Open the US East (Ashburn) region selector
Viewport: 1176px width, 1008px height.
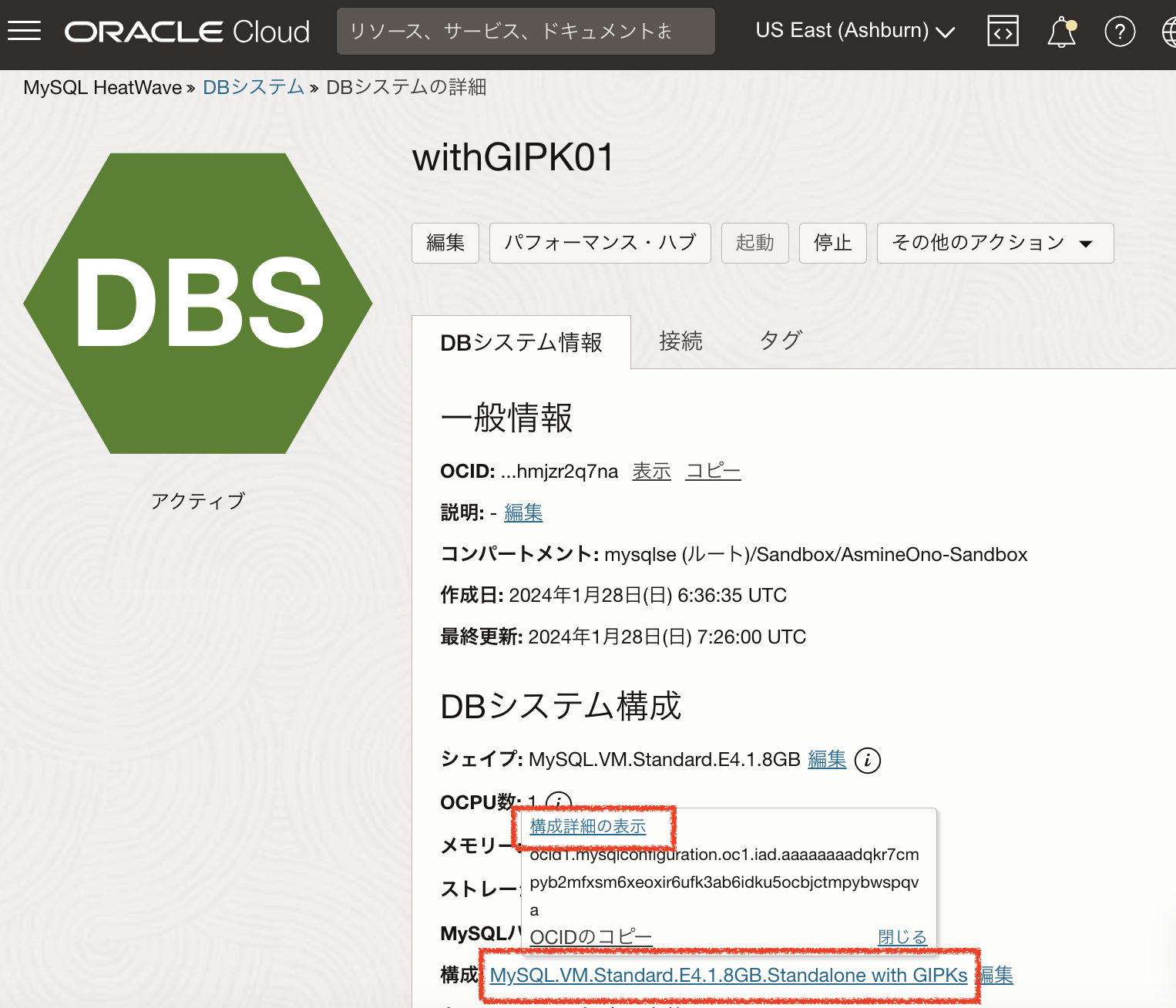tap(855, 31)
